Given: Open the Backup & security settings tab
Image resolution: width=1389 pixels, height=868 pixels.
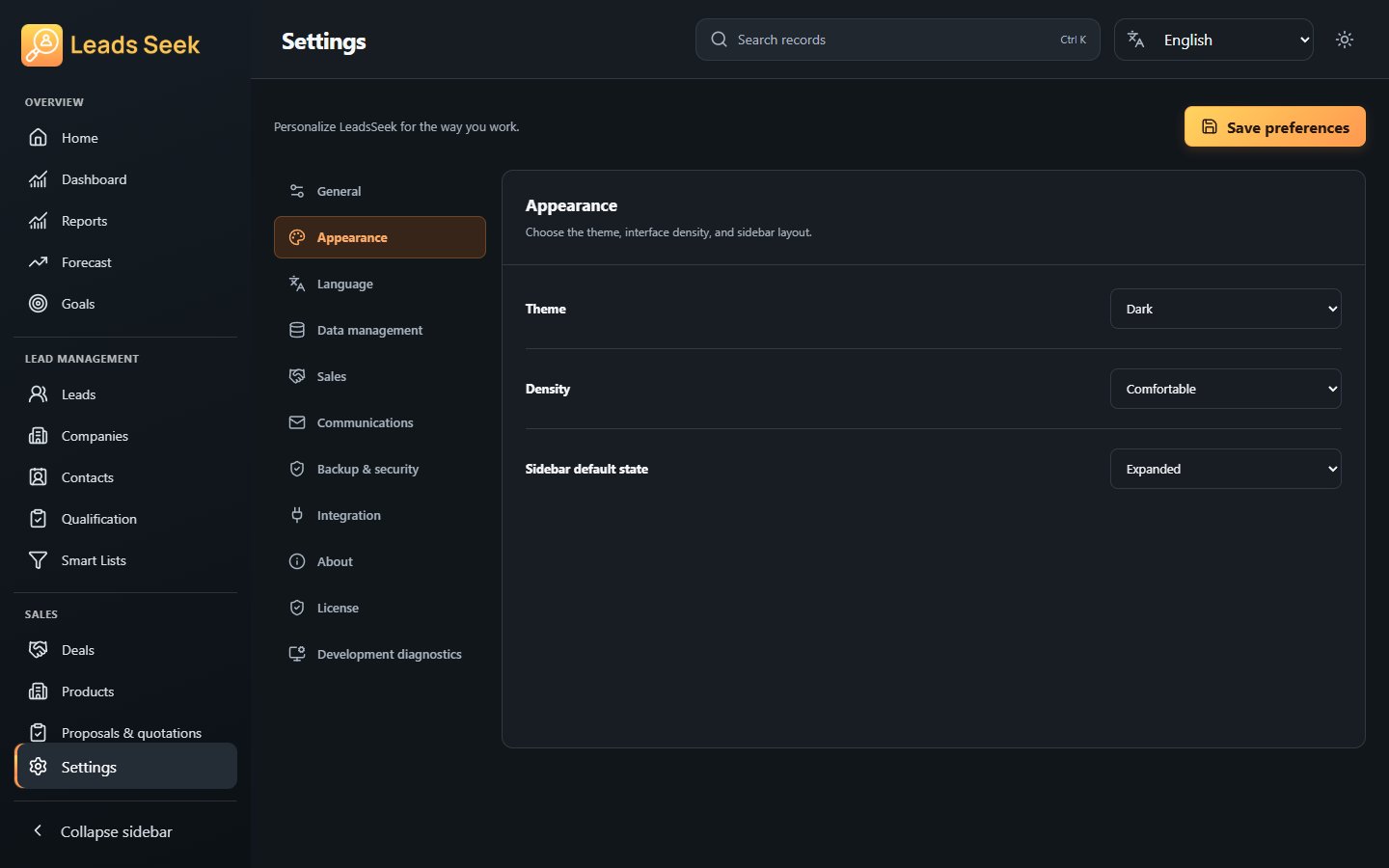Looking at the screenshot, I should click(x=380, y=469).
